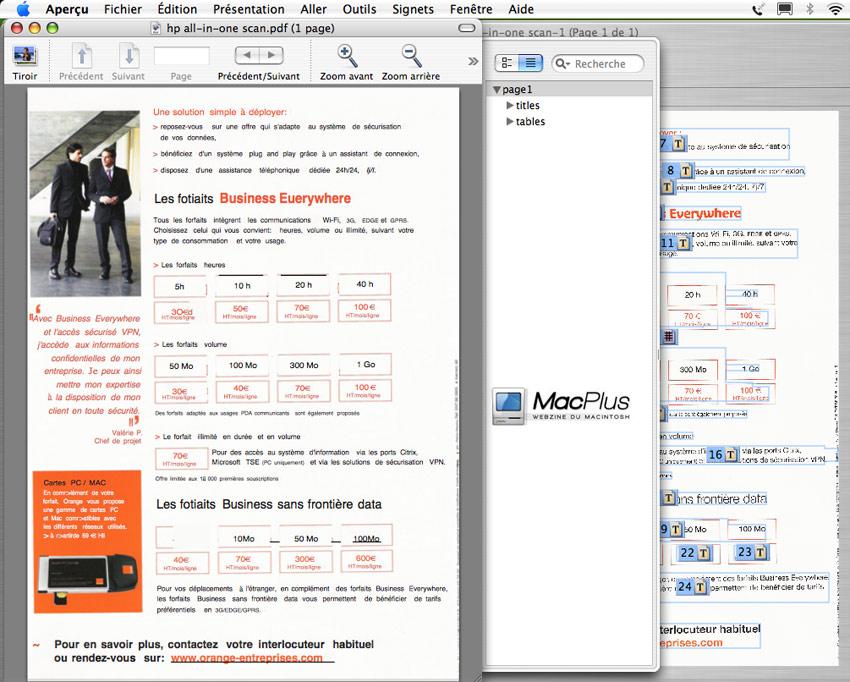The image size is (850, 682).
Task: Open the Aller menu
Action: coord(313,9)
